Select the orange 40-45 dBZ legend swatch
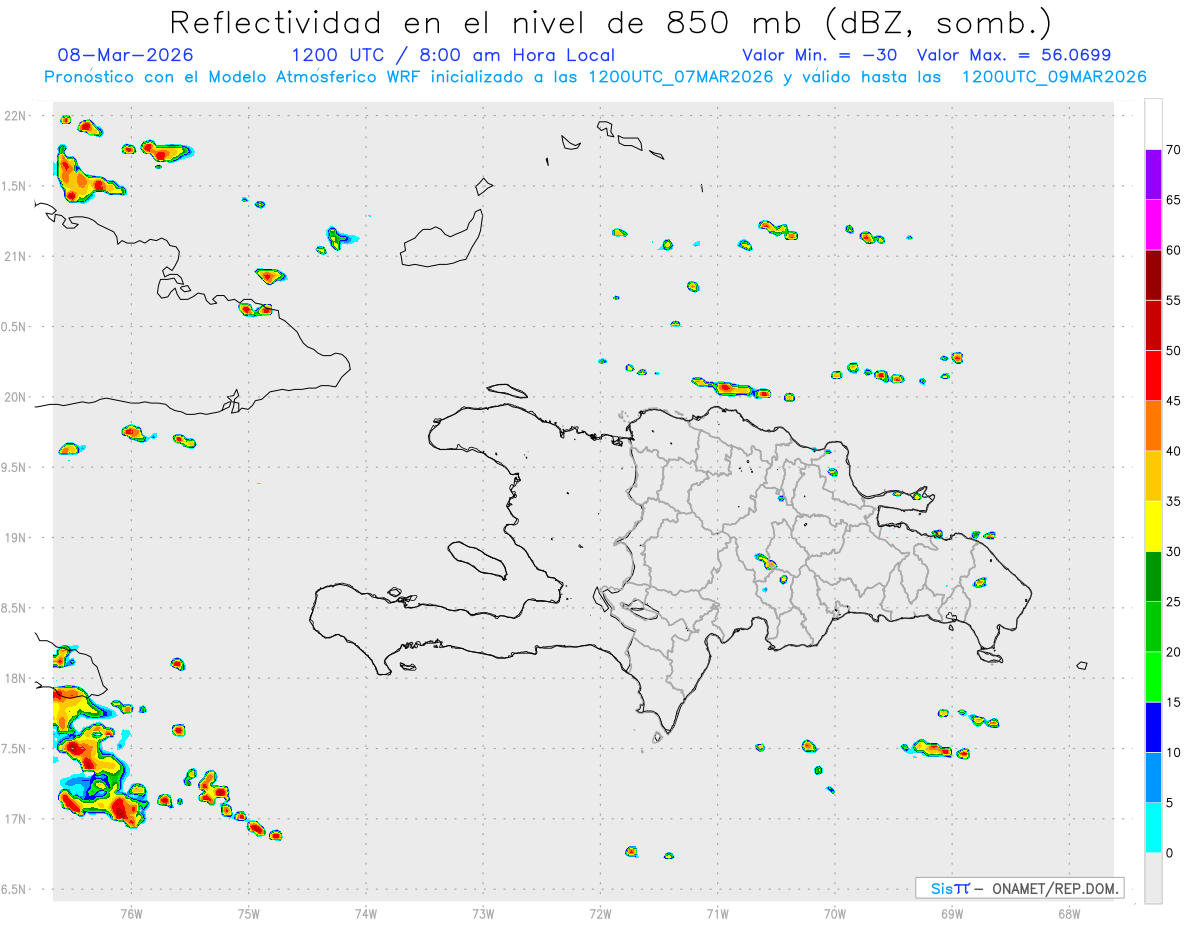The height and width of the screenshot is (927, 1200). point(1153,426)
